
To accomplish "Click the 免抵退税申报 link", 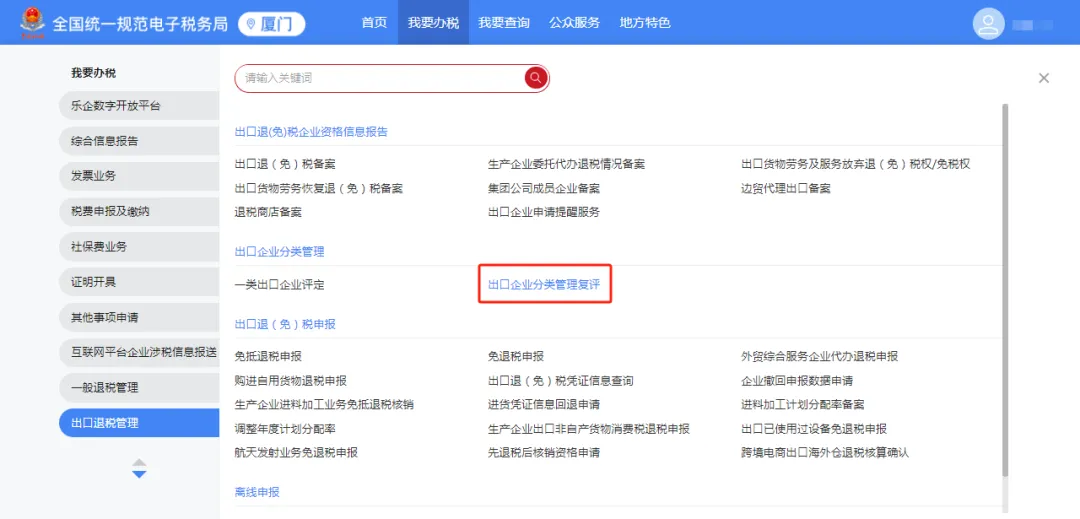I will pyautogui.click(x=268, y=357).
